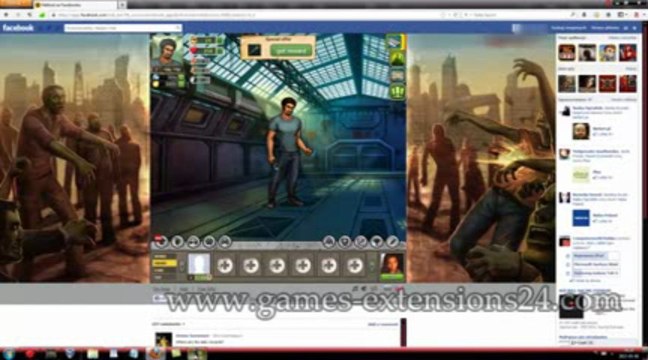Open the woman's portrait in the friends bar
Image resolution: width=648 pixels, height=360 pixels.
click(x=392, y=263)
